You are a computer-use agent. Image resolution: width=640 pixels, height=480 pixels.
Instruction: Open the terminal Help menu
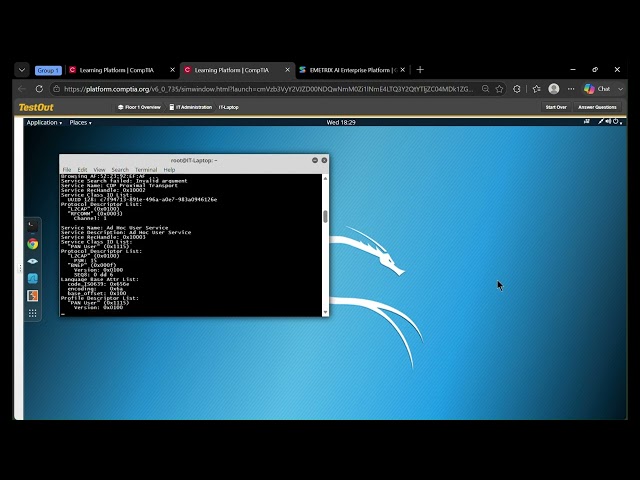coord(169,170)
